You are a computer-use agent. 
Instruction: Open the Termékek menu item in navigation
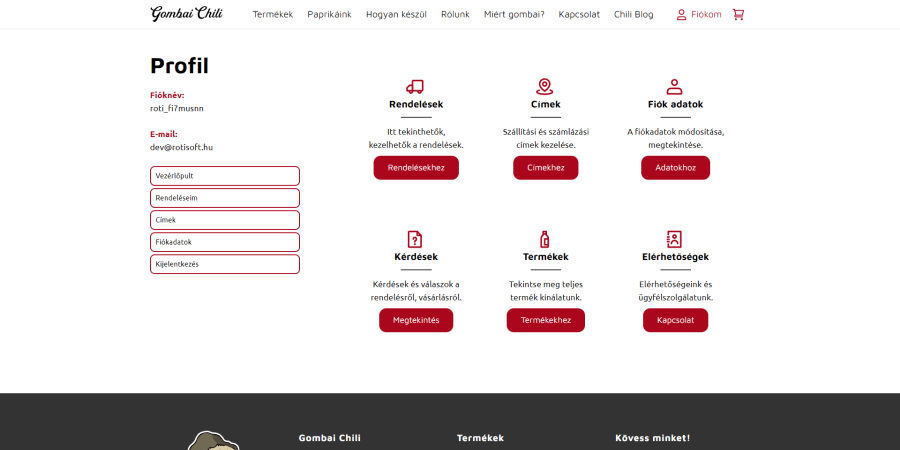click(x=273, y=15)
